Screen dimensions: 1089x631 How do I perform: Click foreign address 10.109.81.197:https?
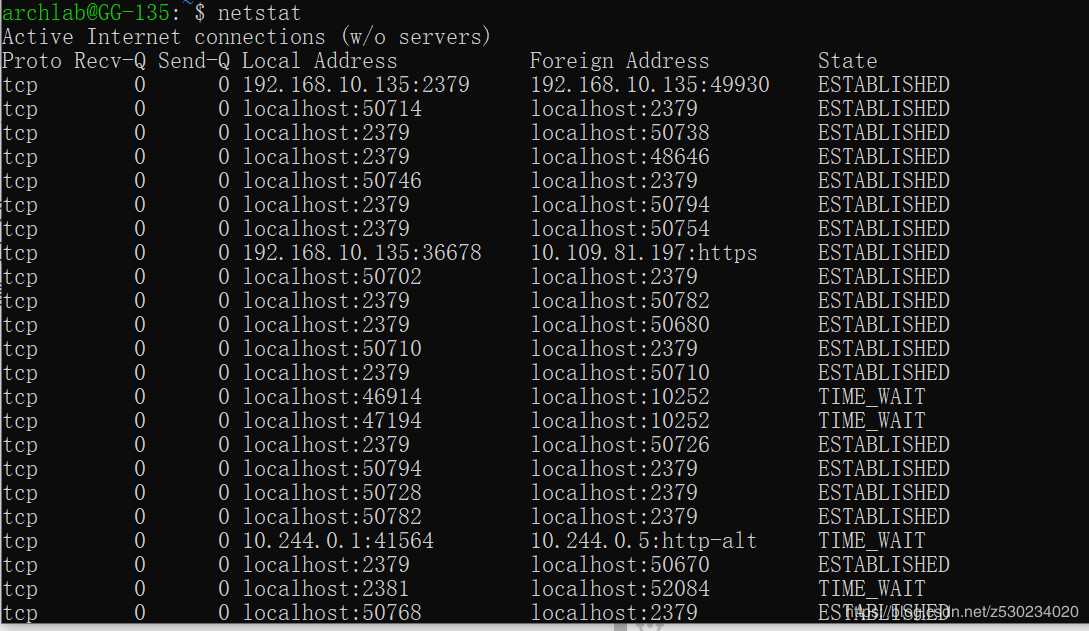644,253
